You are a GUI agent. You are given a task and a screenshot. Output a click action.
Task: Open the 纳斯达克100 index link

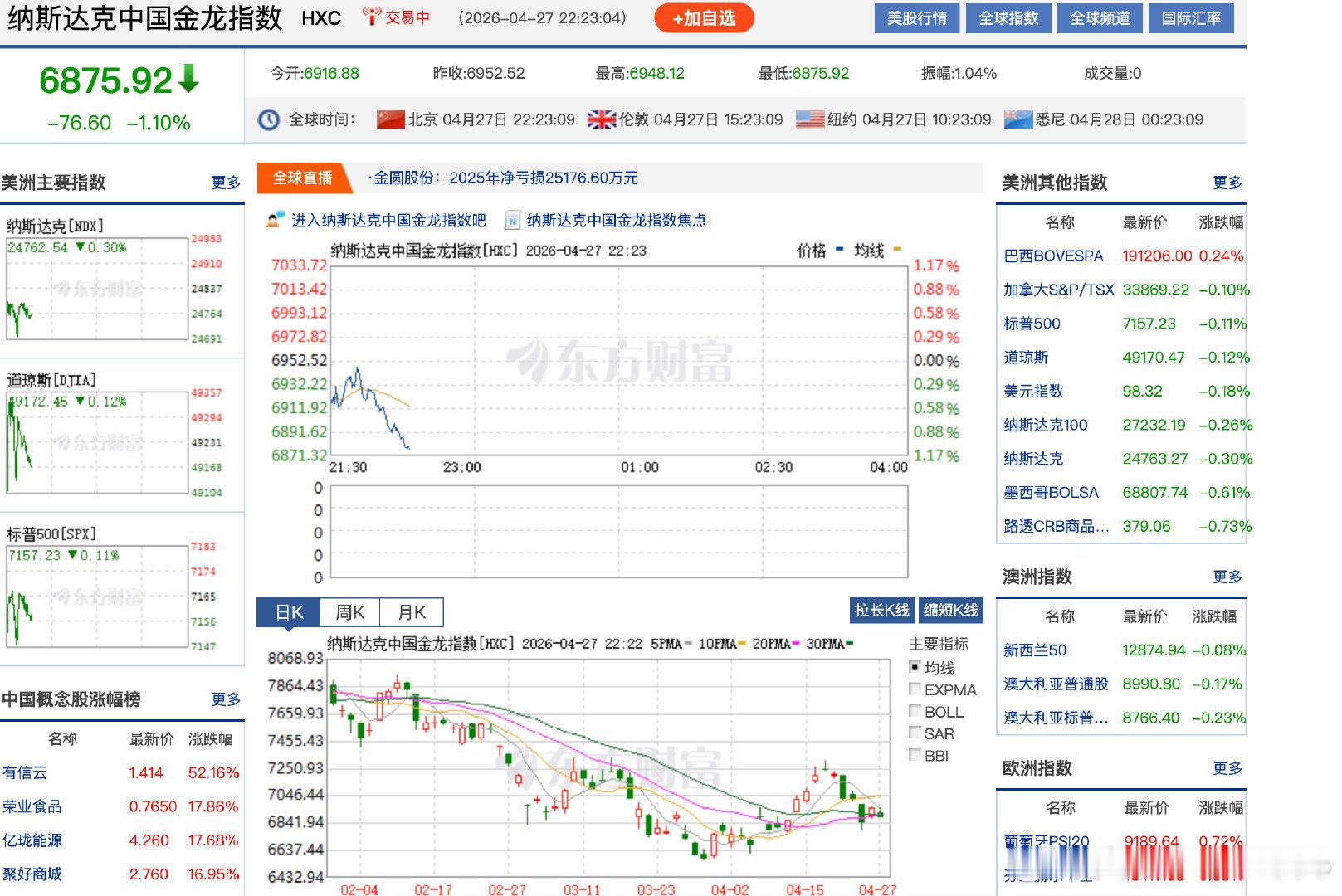tap(1046, 425)
